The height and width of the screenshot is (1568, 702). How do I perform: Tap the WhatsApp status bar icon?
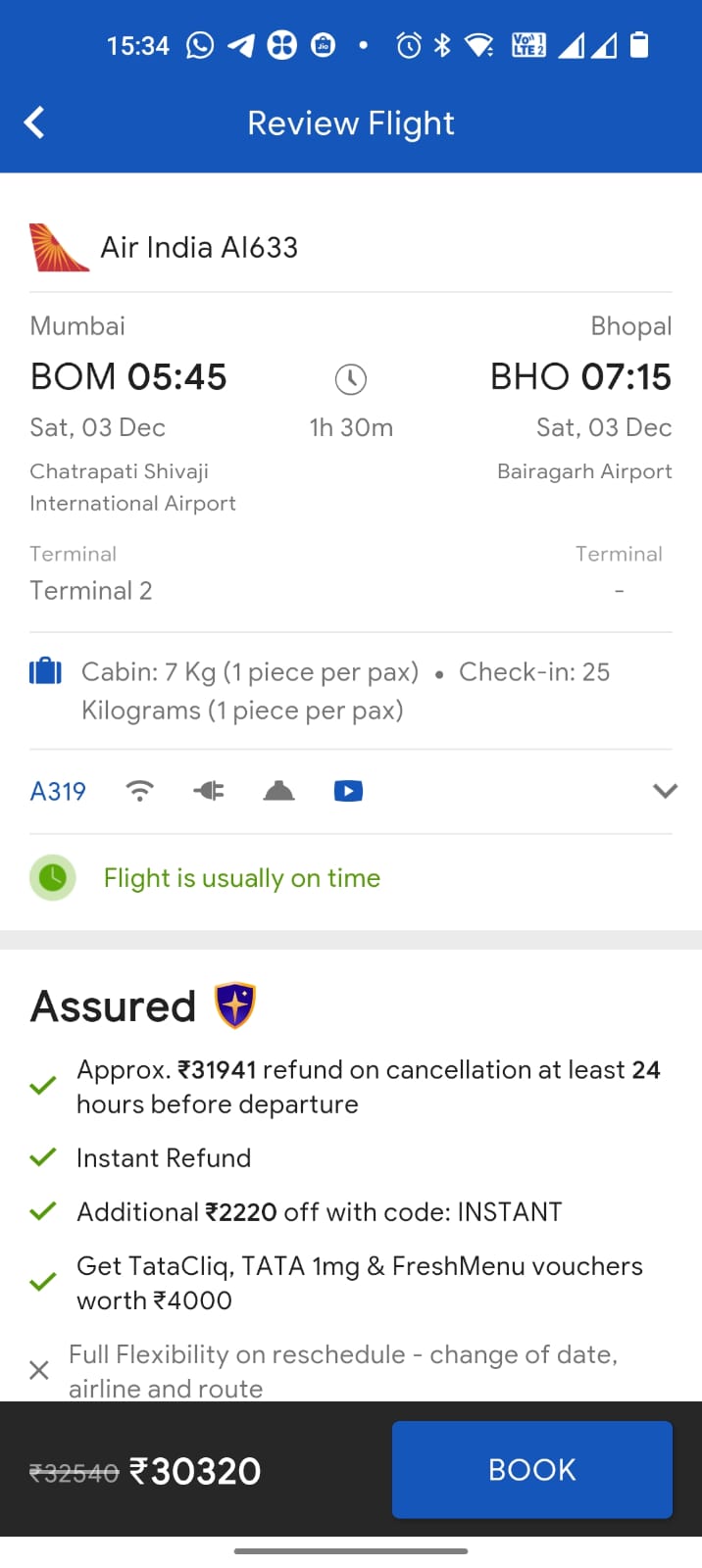coord(200,45)
